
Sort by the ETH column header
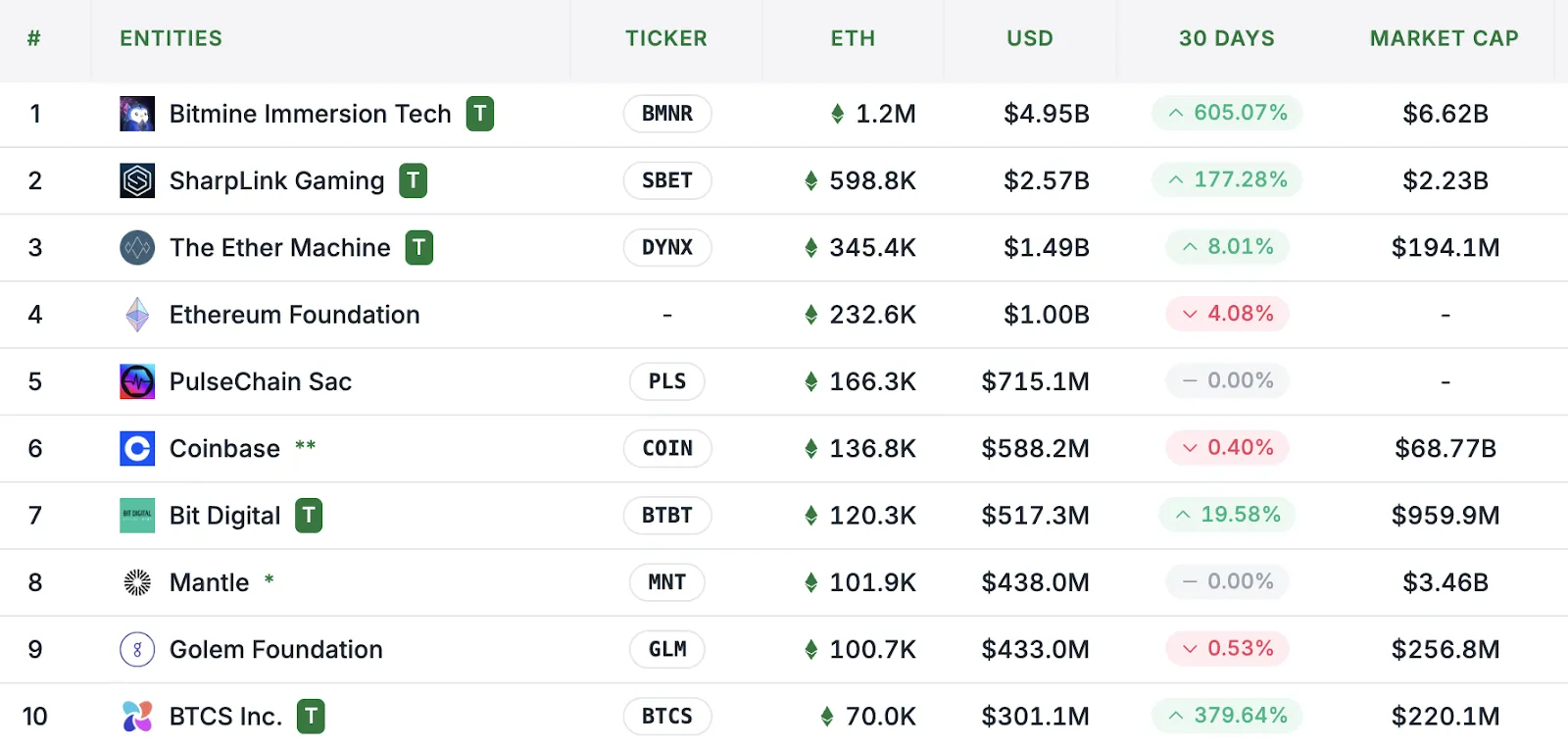click(x=853, y=38)
